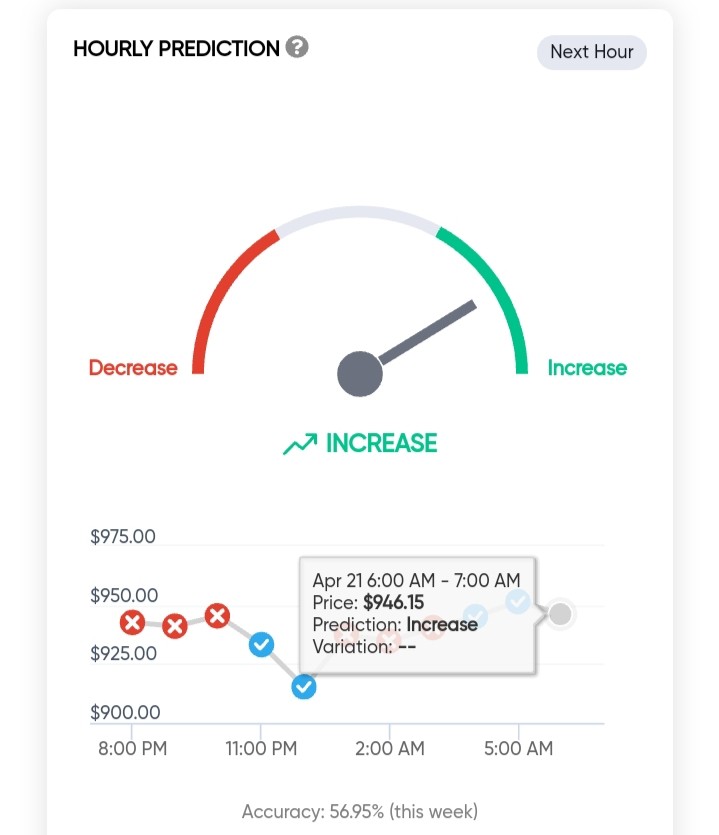The width and height of the screenshot is (719, 835).
Task: Click the gray pending prediction point
Action: pos(560,614)
